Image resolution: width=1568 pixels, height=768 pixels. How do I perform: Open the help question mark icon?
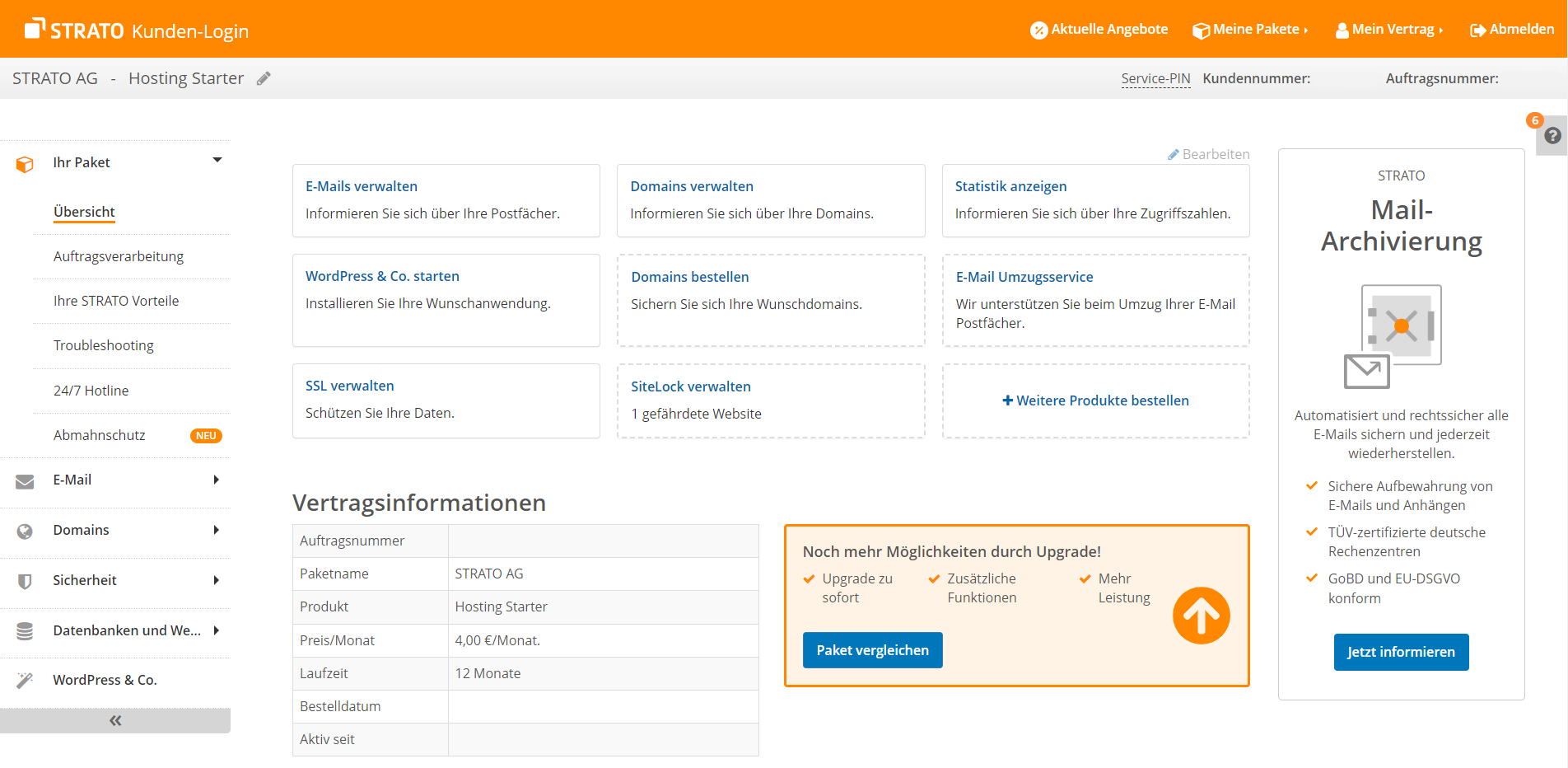pos(1552,136)
